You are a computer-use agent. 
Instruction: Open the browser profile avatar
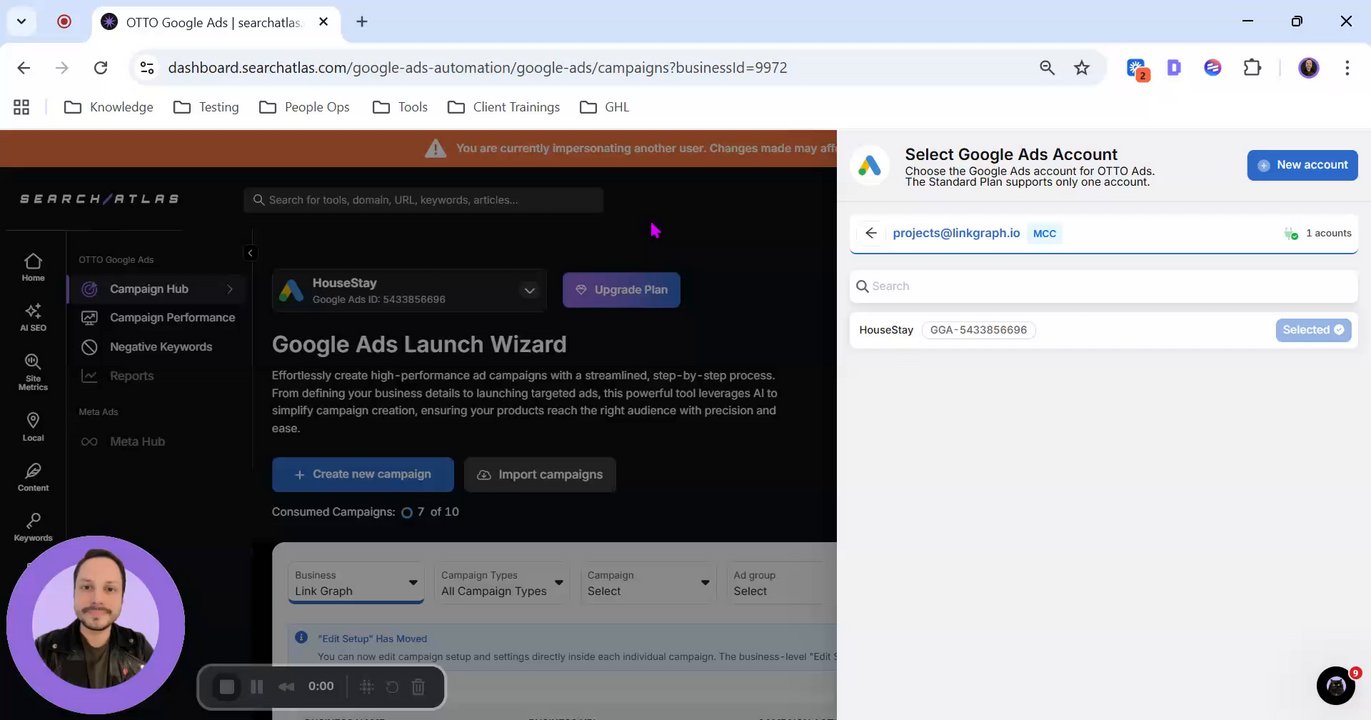pos(1308,68)
